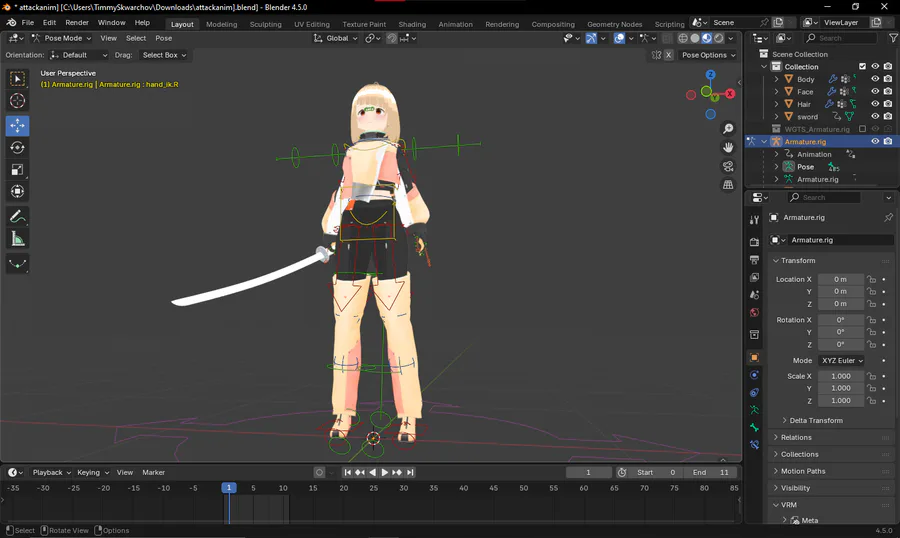Activate the Move tool
This screenshot has height=538, width=900.
17,125
